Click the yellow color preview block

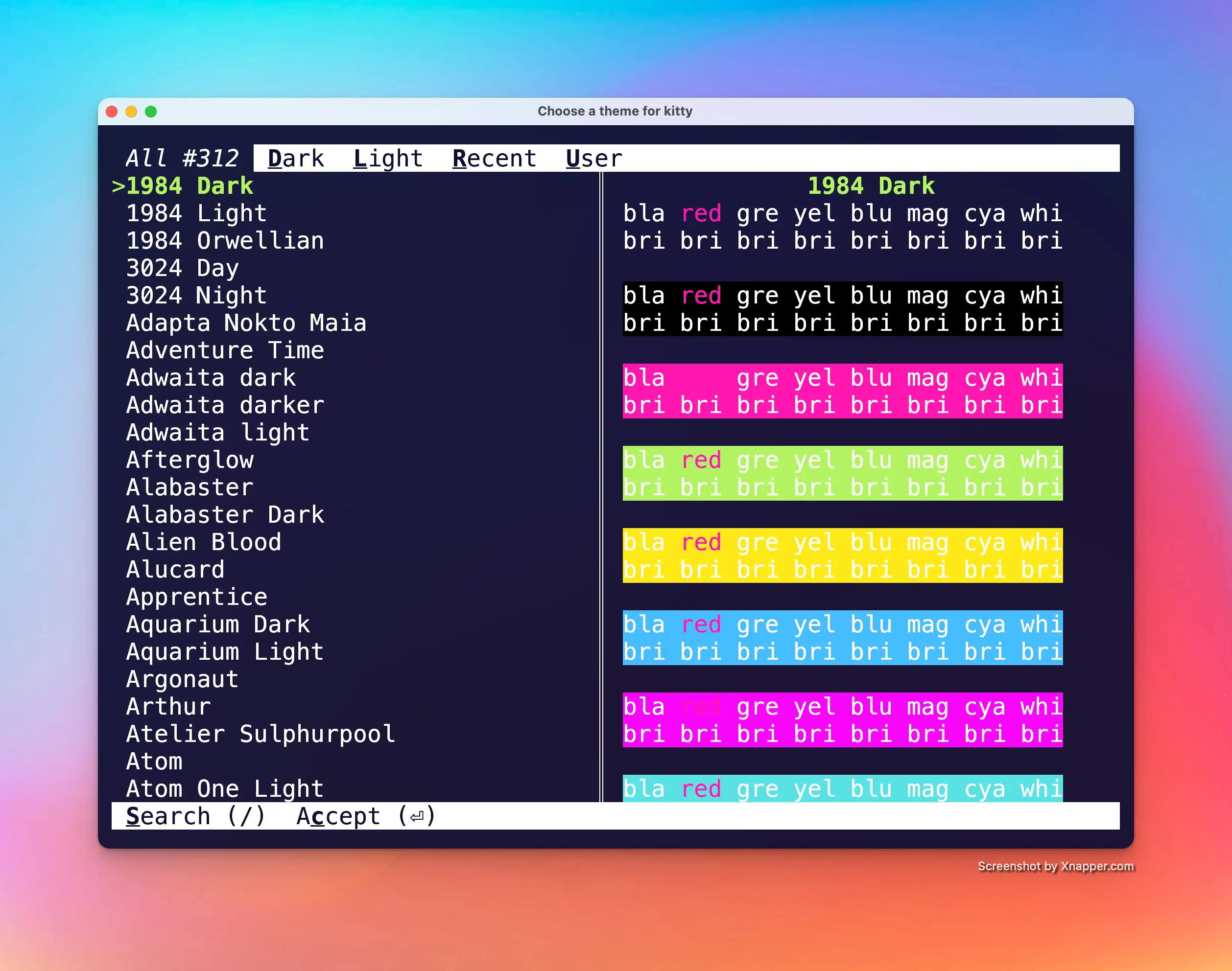click(x=842, y=555)
